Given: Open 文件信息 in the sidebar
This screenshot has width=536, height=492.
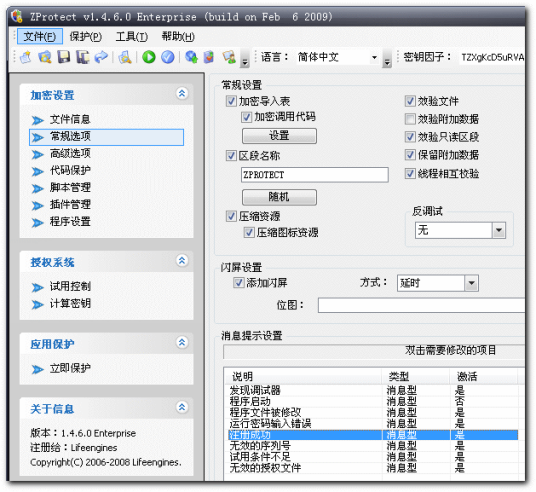Looking at the screenshot, I should click(70, 120).
